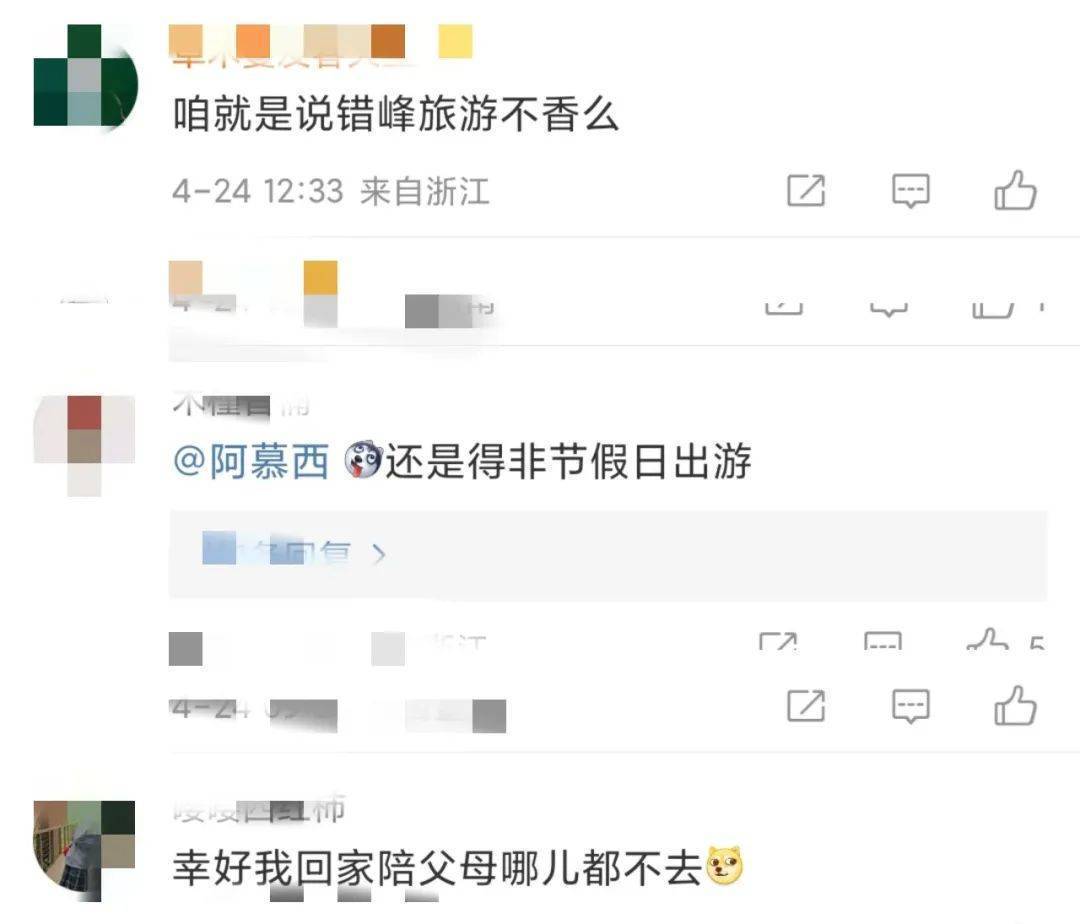Viewport: 1080px width, 924px height.
Task: Repost the 错峰旅游 comment
Action: [806, 190]
